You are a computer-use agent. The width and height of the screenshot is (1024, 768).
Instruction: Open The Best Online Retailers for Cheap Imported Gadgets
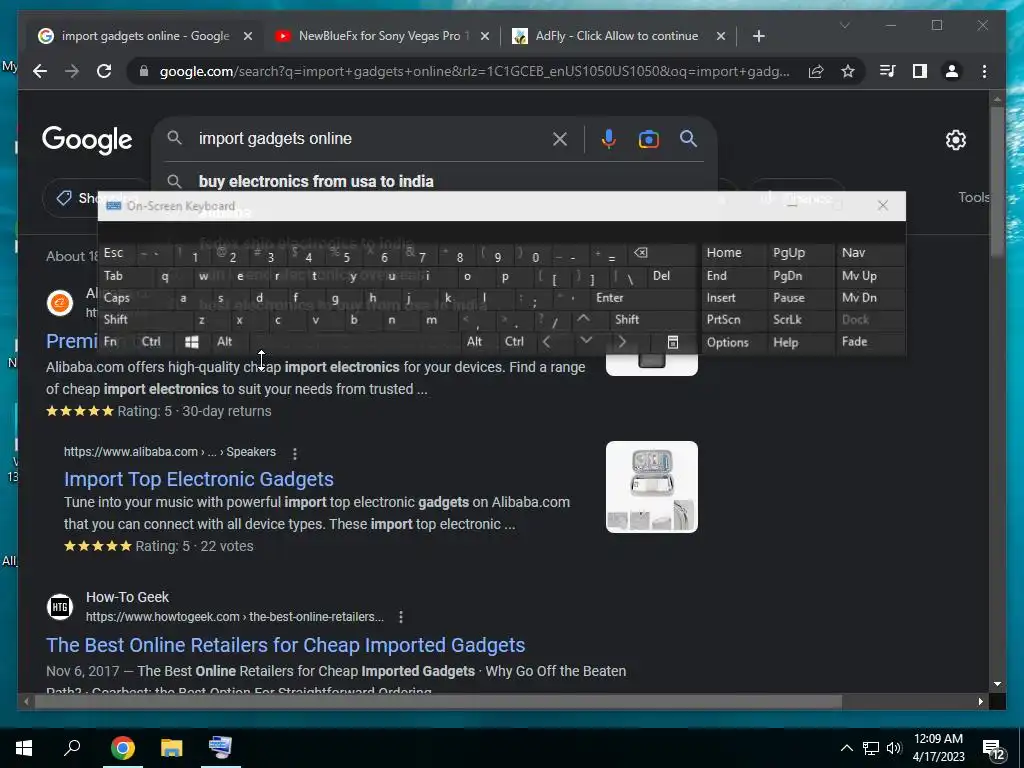tap(285, 645)
